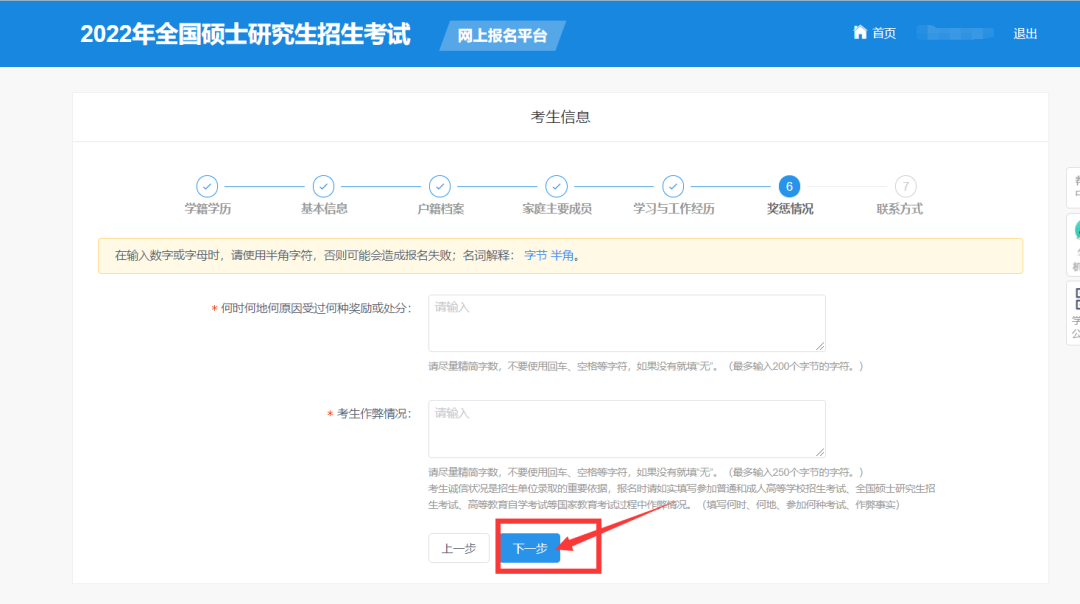Open the 半角 term explanation link
This screenshot has height=604, width=1080.
pos(561,256)
